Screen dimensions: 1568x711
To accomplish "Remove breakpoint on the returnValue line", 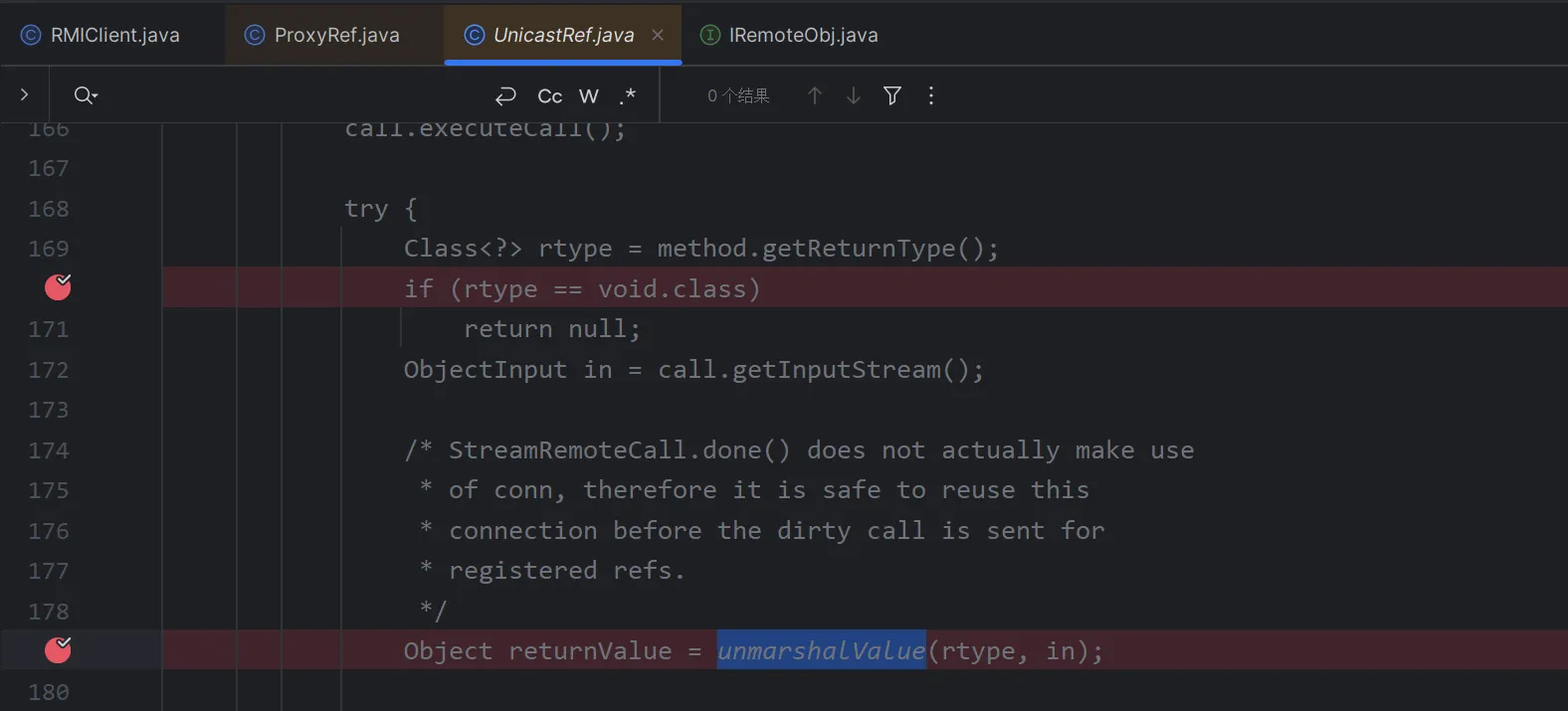I will tap(58, 650).
